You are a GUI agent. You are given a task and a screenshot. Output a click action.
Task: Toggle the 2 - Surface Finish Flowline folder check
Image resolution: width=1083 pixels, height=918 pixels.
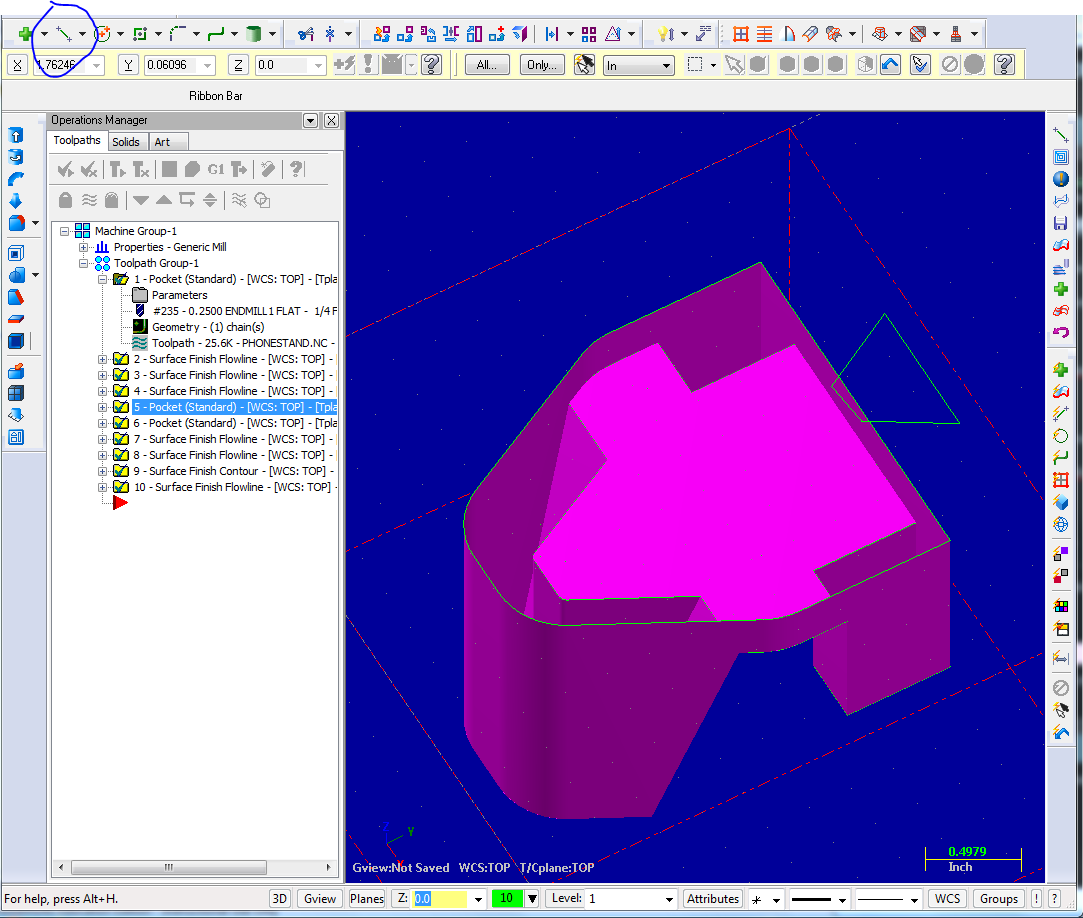[x=120, y=359]
